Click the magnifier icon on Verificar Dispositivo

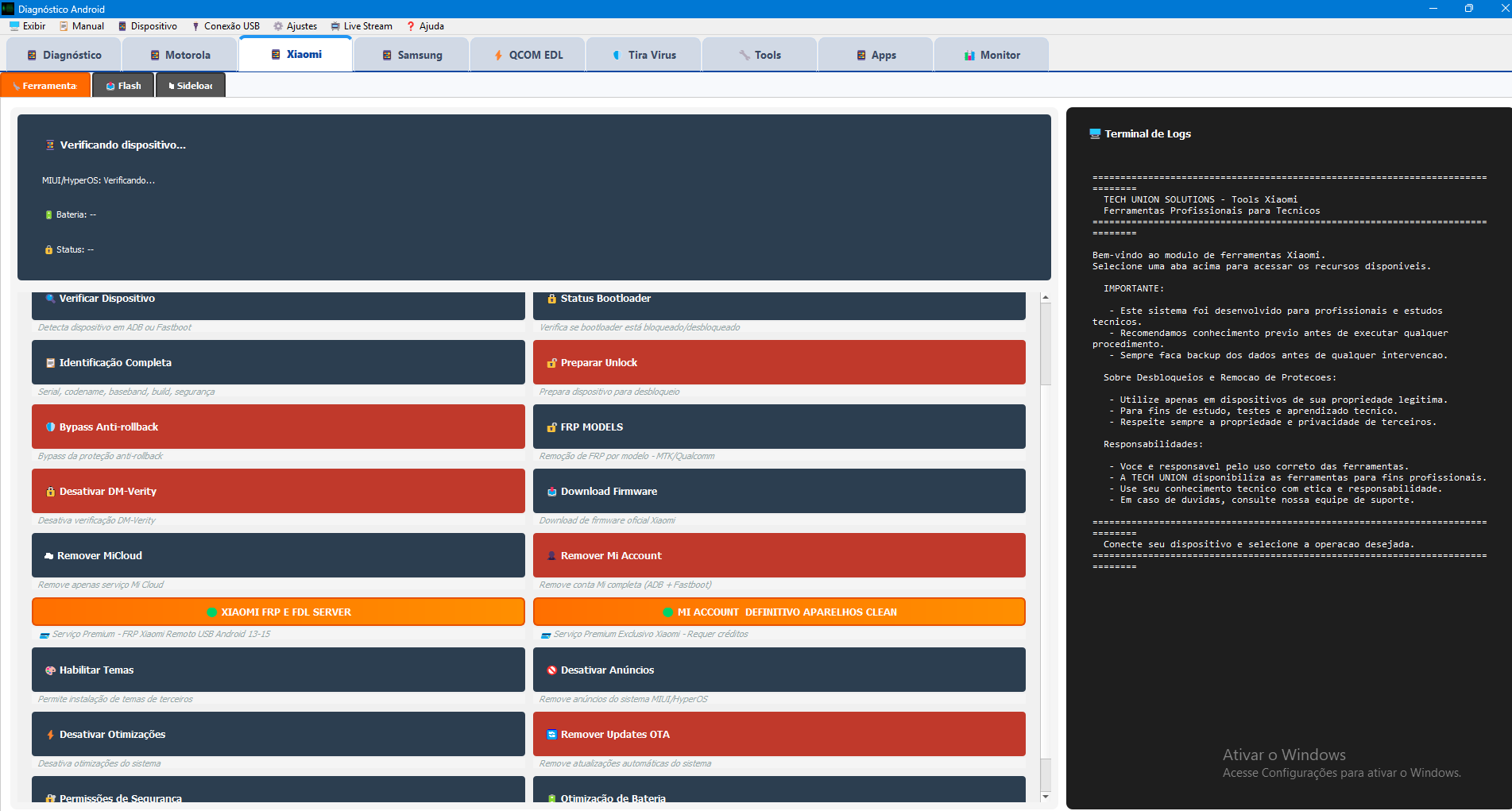click(51, 299)
